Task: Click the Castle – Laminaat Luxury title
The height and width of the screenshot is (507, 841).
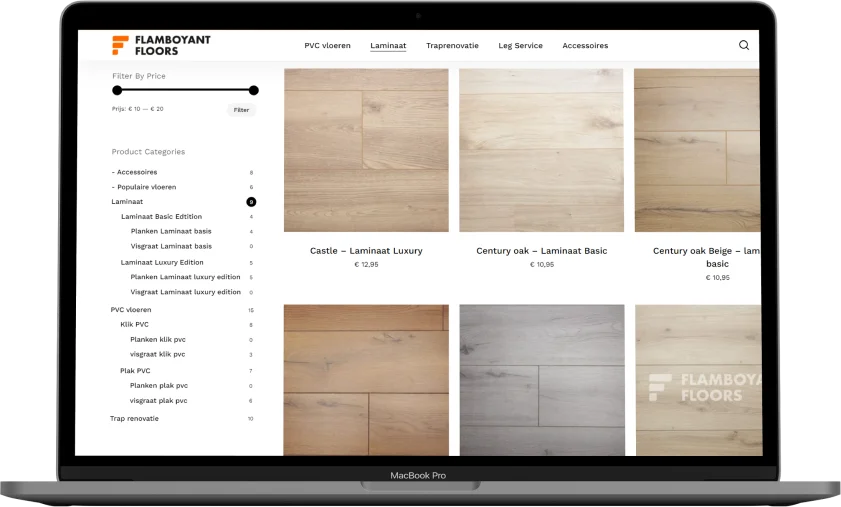Action: (x=366, y=251)
